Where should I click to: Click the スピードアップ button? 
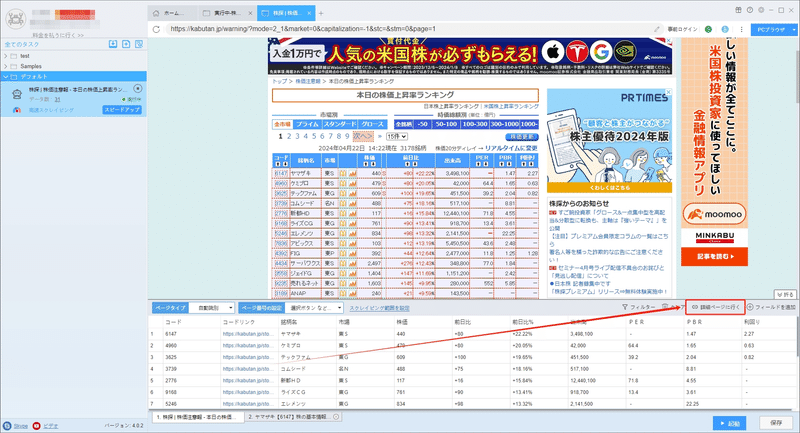coord(122,110)
